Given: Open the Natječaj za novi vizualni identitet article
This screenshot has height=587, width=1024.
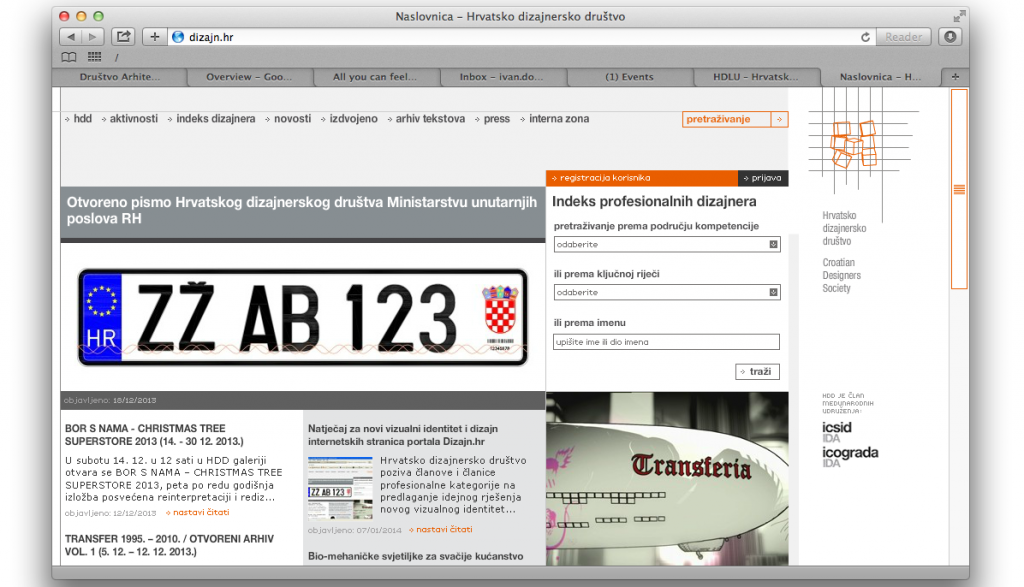Looking at the screenshot, I should click(403, 436).
